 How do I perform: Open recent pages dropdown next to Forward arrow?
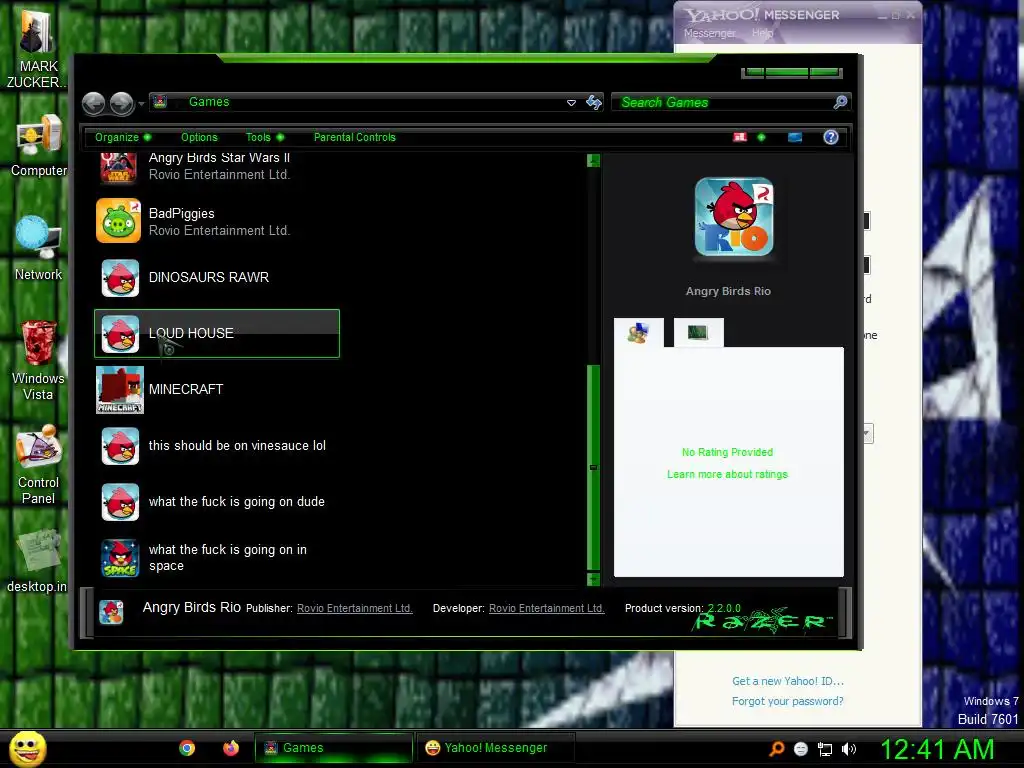click(x=141, y=103)
